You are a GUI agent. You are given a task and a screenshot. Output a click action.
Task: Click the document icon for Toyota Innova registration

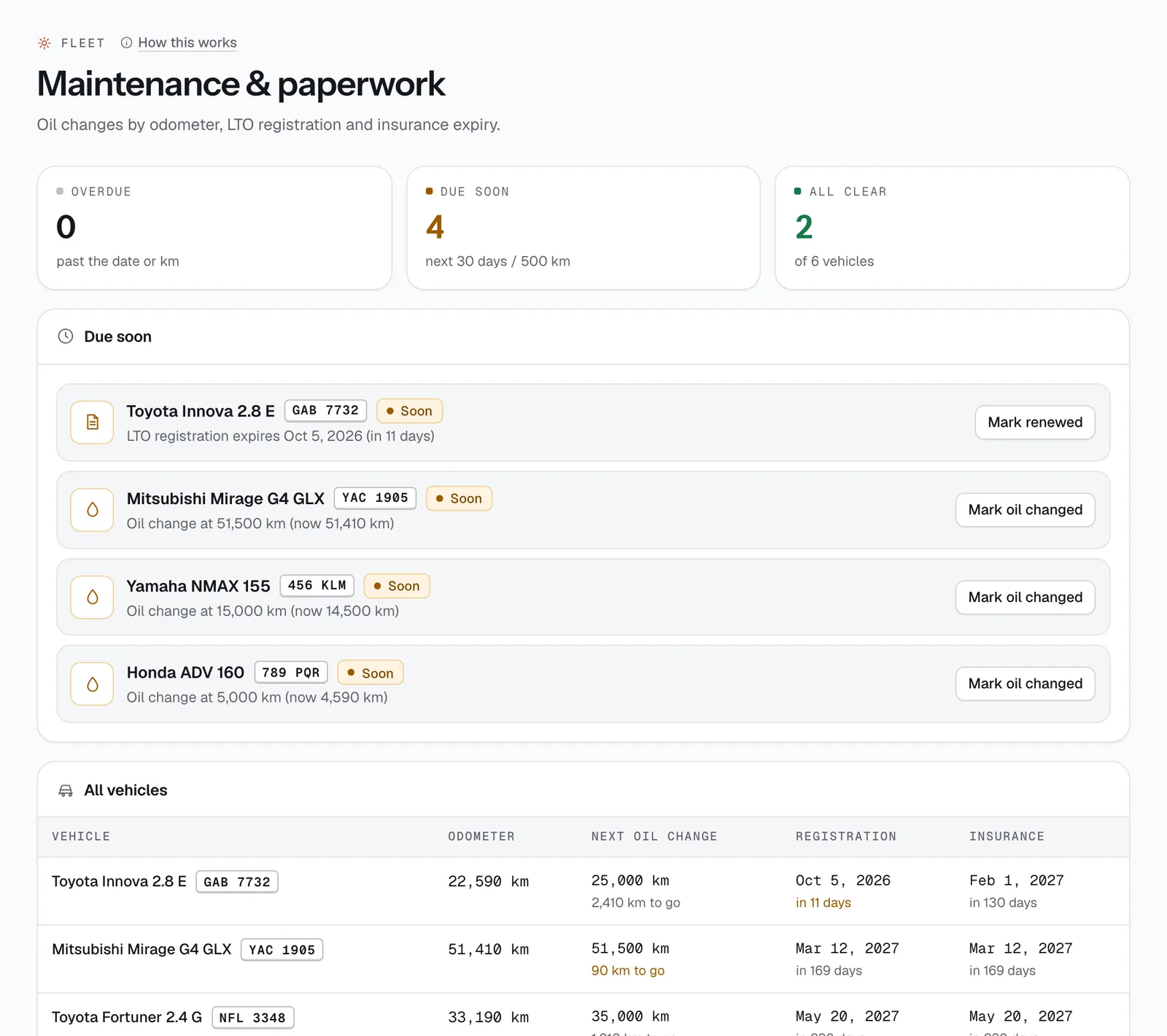pyautogui.click(x=93, y=422)
